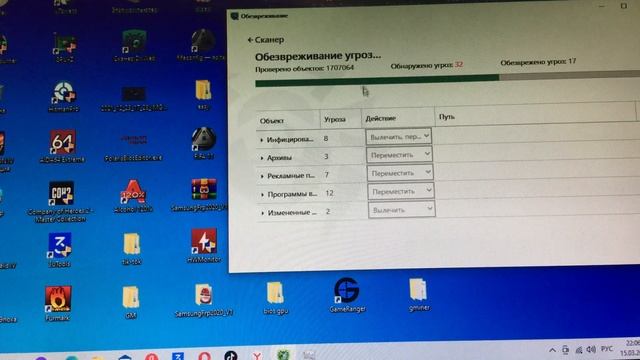Click threat count 8 in Инфицирова... row
640x360 pixels.
coord(326,138)
